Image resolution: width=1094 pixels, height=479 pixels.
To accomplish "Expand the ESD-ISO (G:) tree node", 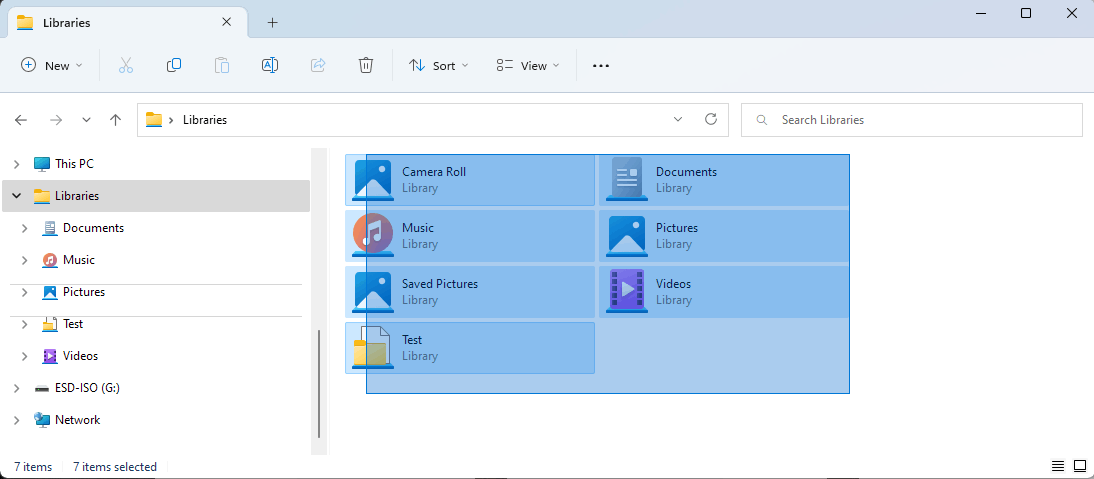I will click(17, 388).
